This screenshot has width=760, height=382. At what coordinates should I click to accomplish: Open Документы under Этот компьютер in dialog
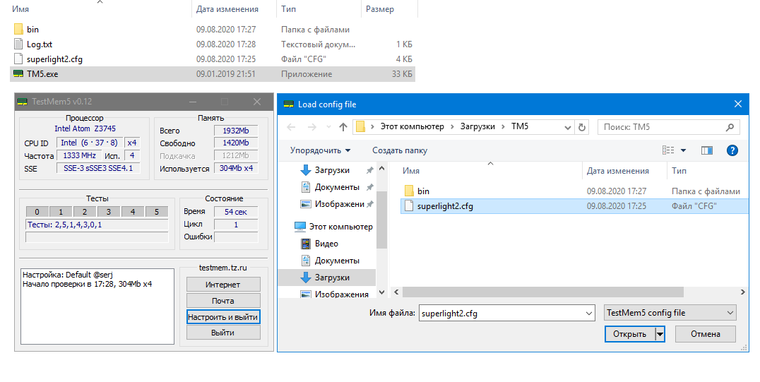[336, 260]
